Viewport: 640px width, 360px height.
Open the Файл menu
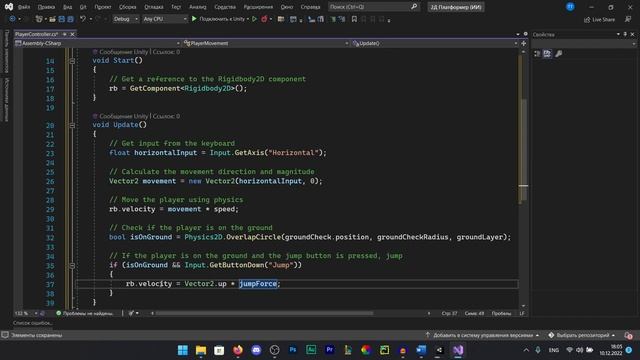point(24,7)
